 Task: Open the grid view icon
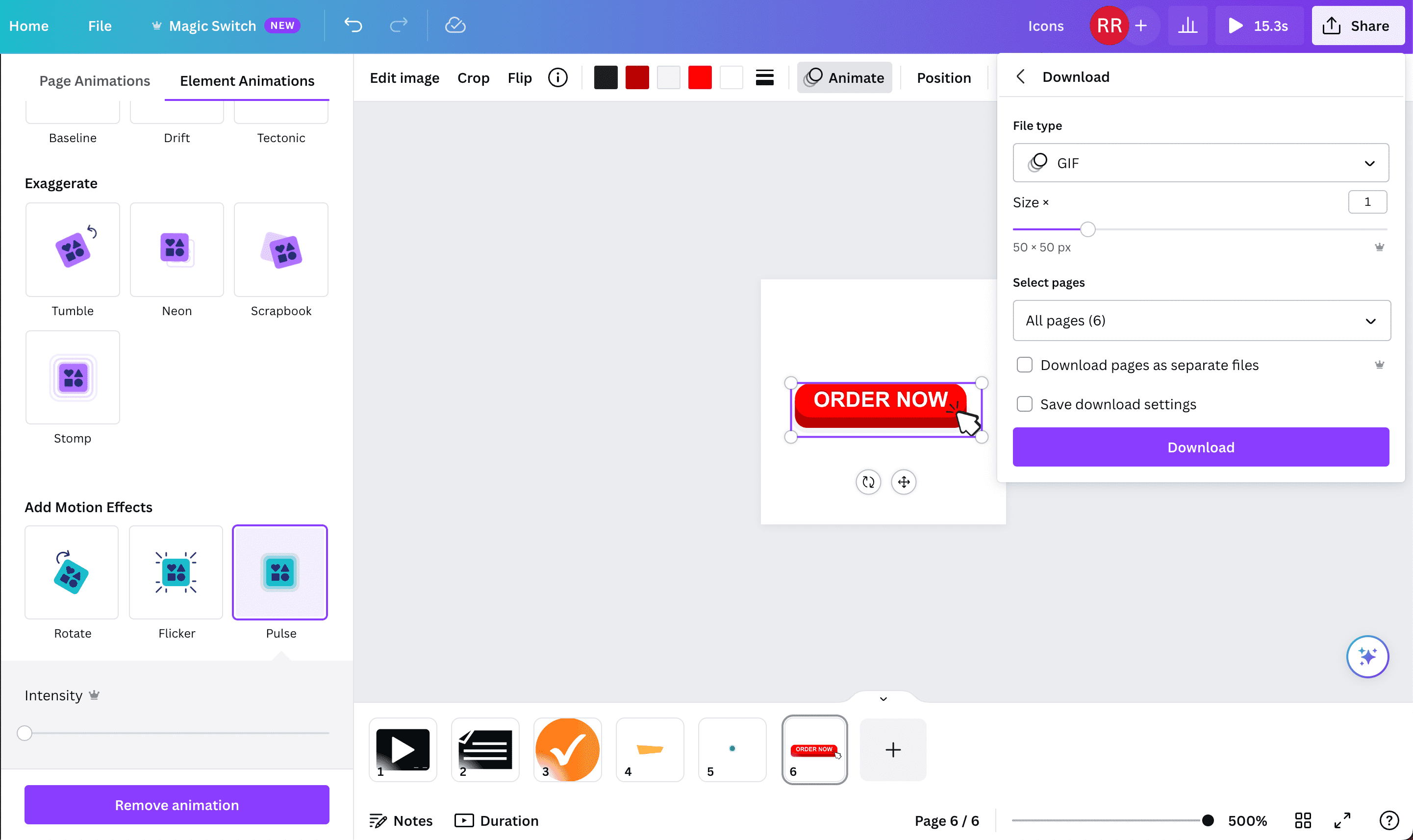[x=1303, y=820]
